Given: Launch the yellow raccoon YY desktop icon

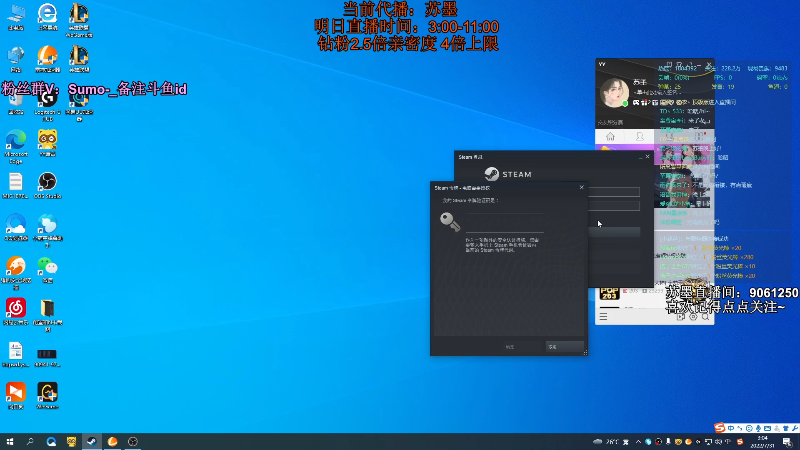Looking at the screenshot, I should 47,143.
